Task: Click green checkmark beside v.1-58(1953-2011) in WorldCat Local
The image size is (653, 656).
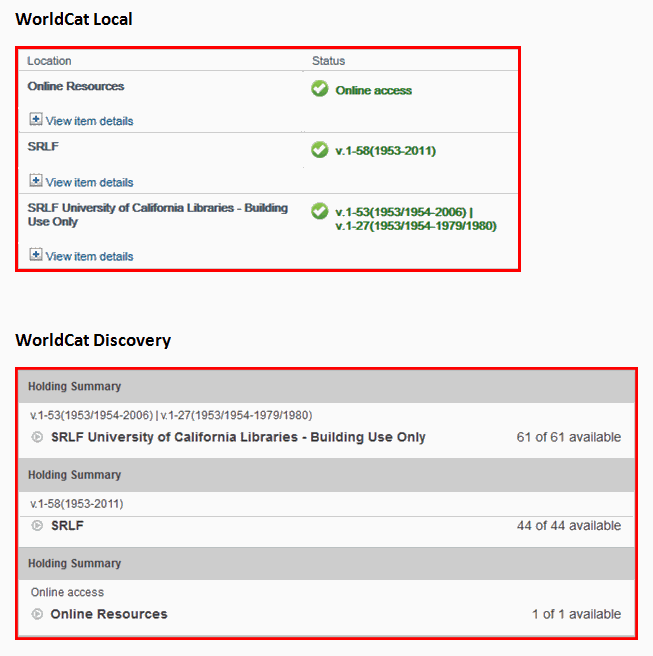Action: tap(320, 150)
